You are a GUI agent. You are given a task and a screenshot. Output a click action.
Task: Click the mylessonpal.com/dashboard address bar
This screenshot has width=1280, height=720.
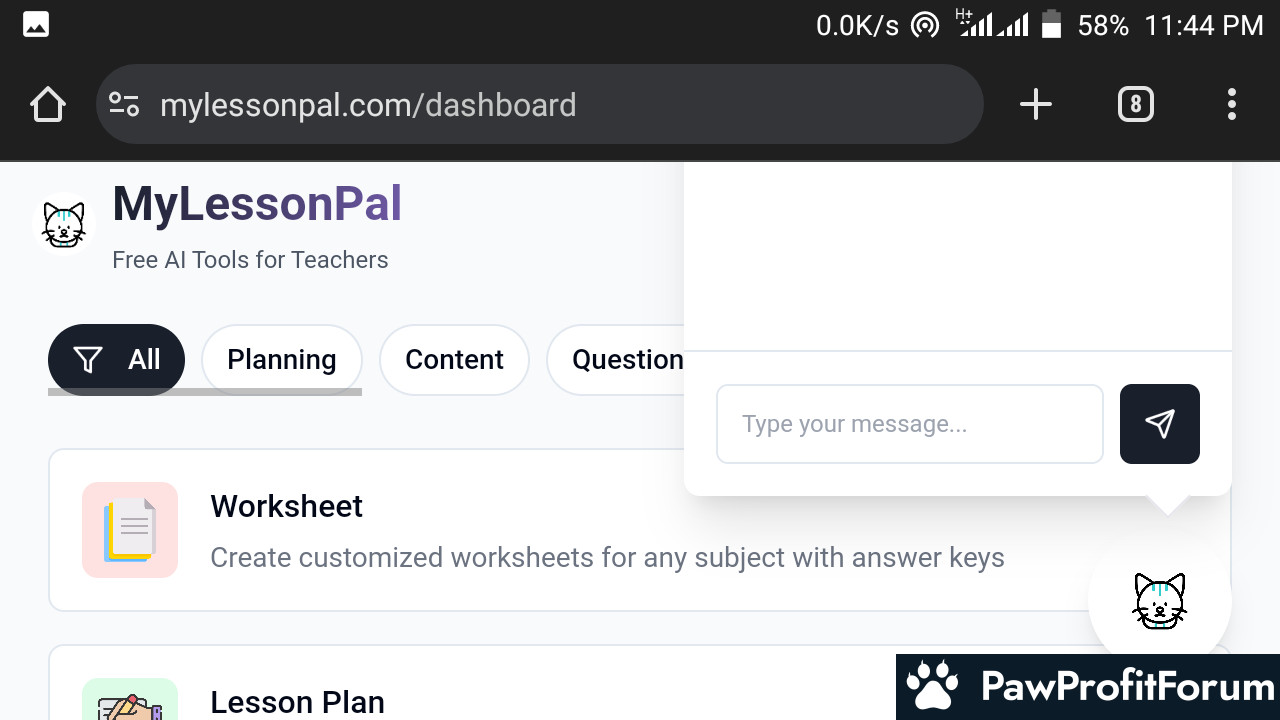pos(540,104)
